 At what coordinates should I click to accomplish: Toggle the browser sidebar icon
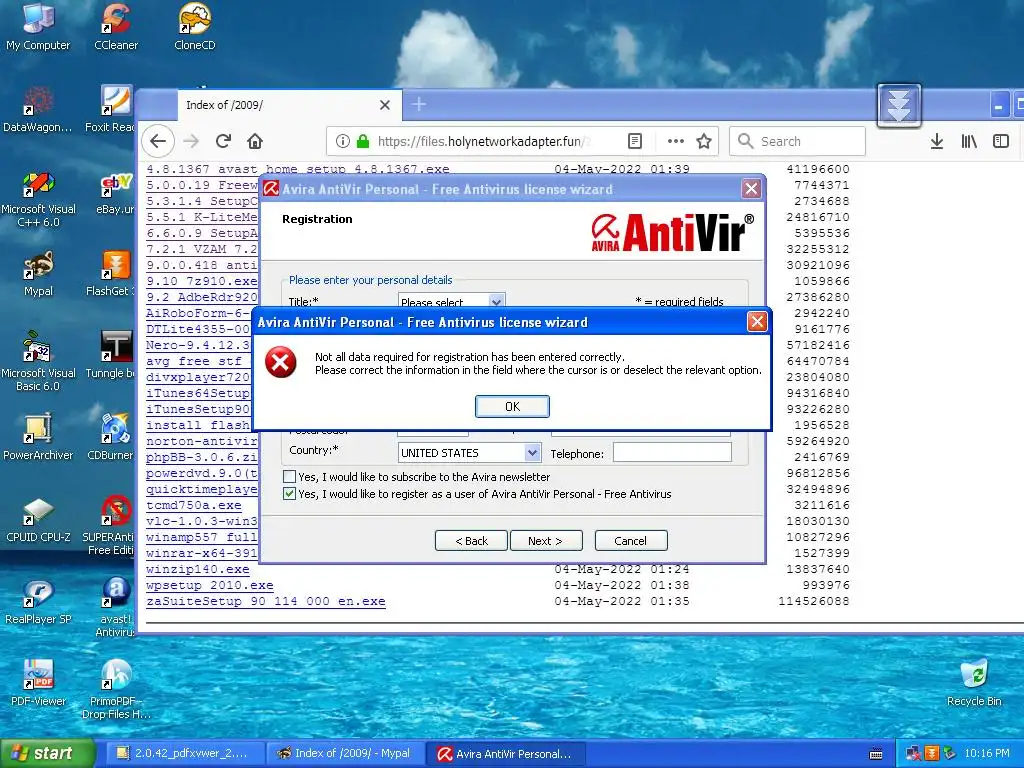pos(1000,141)
